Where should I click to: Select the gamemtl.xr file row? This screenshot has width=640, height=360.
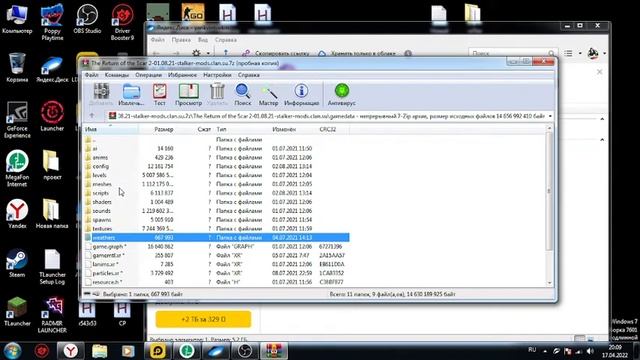tap(216, 256)
